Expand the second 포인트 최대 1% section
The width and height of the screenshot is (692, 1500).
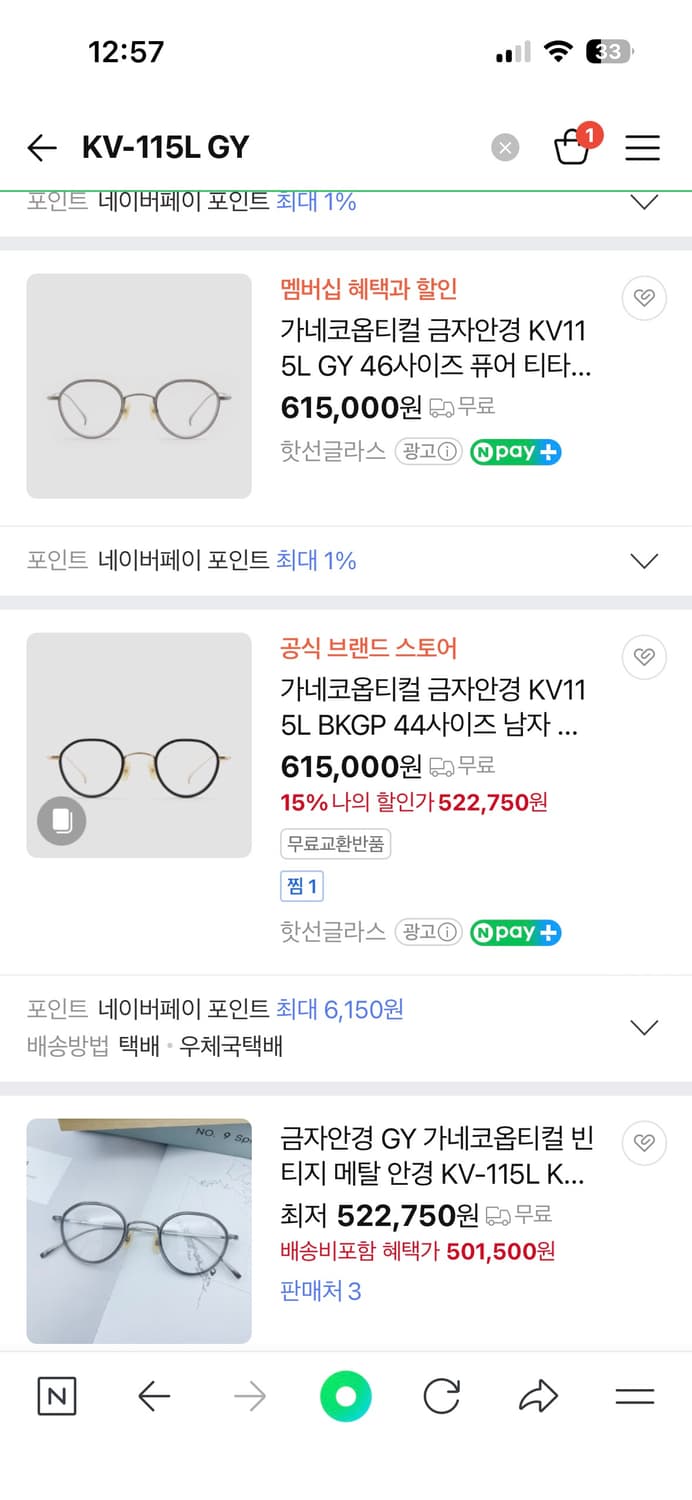pos(644,560)
